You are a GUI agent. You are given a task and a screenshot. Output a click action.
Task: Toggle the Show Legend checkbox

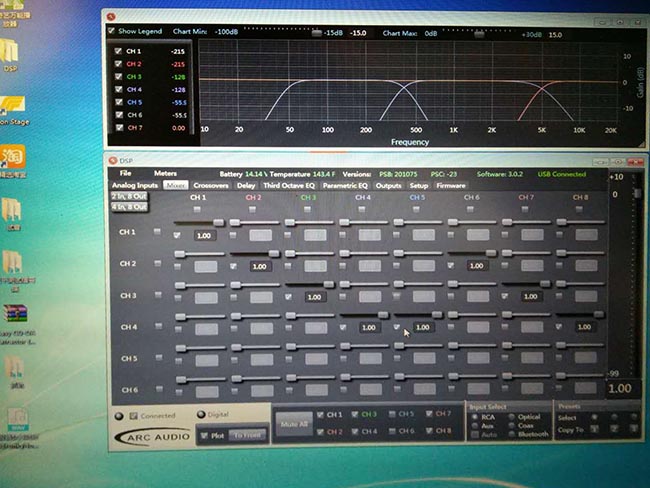coord(112,31)
